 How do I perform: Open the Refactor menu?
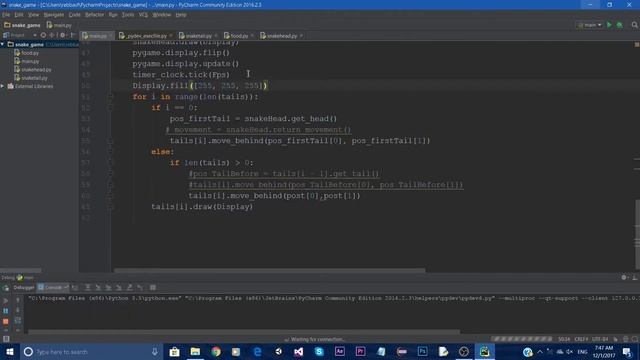(94, 15)
